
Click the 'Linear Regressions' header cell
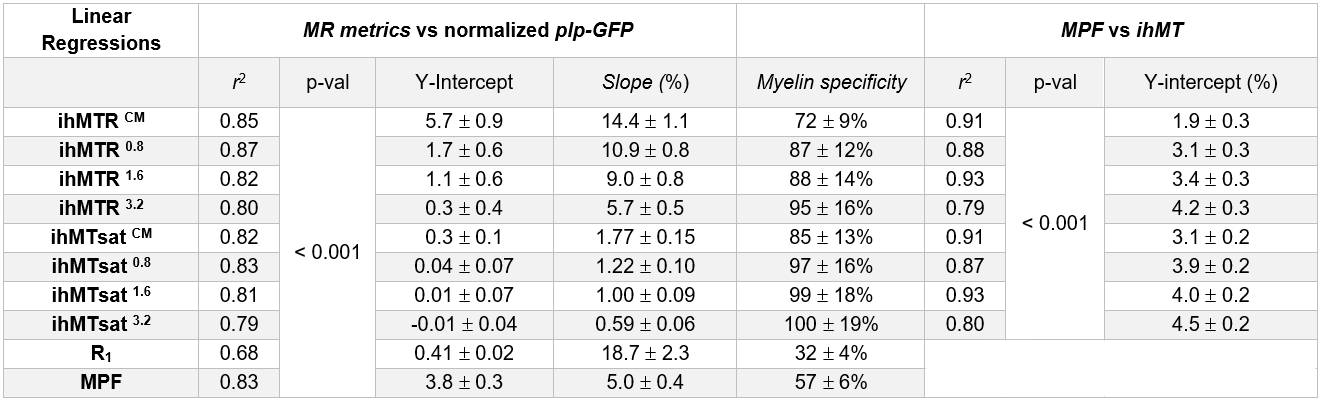click(x=98, y=30)
